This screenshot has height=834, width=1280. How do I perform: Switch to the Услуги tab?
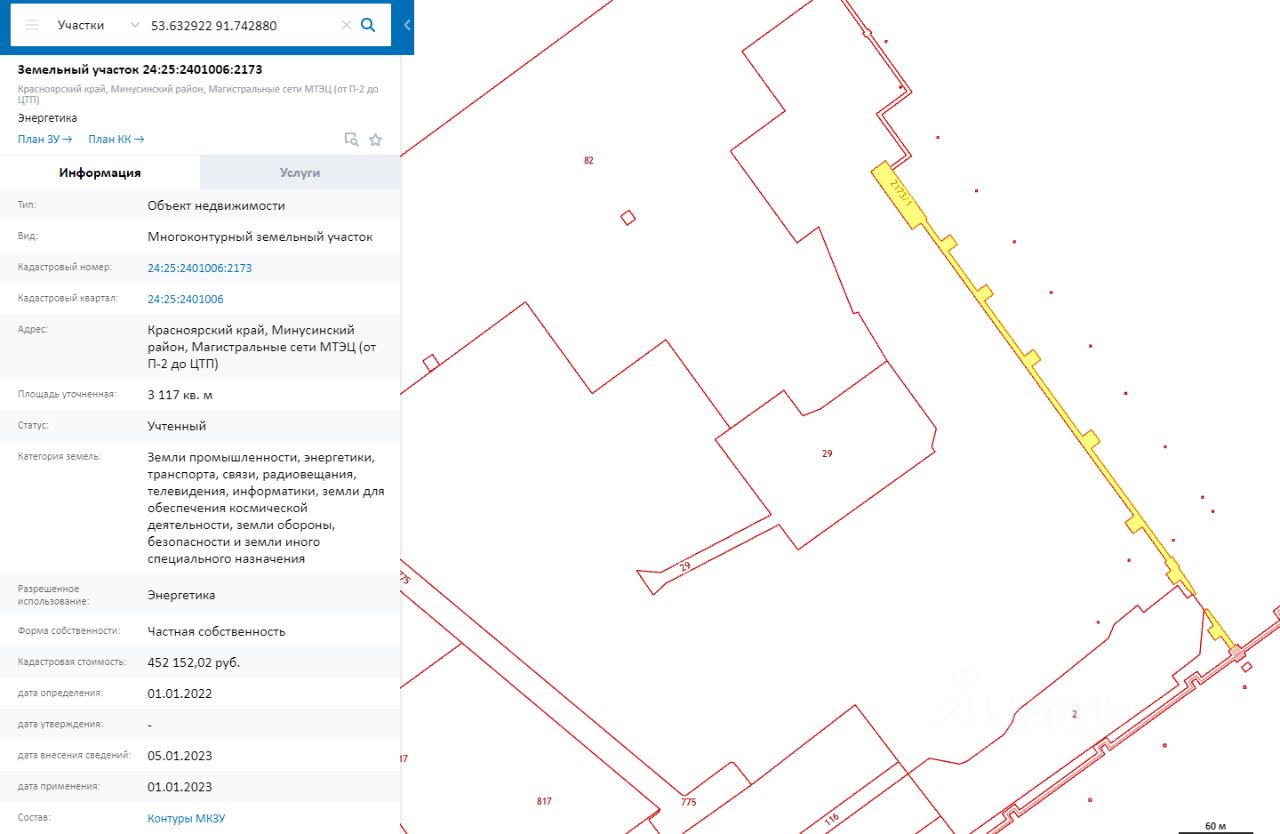(300, 172)
